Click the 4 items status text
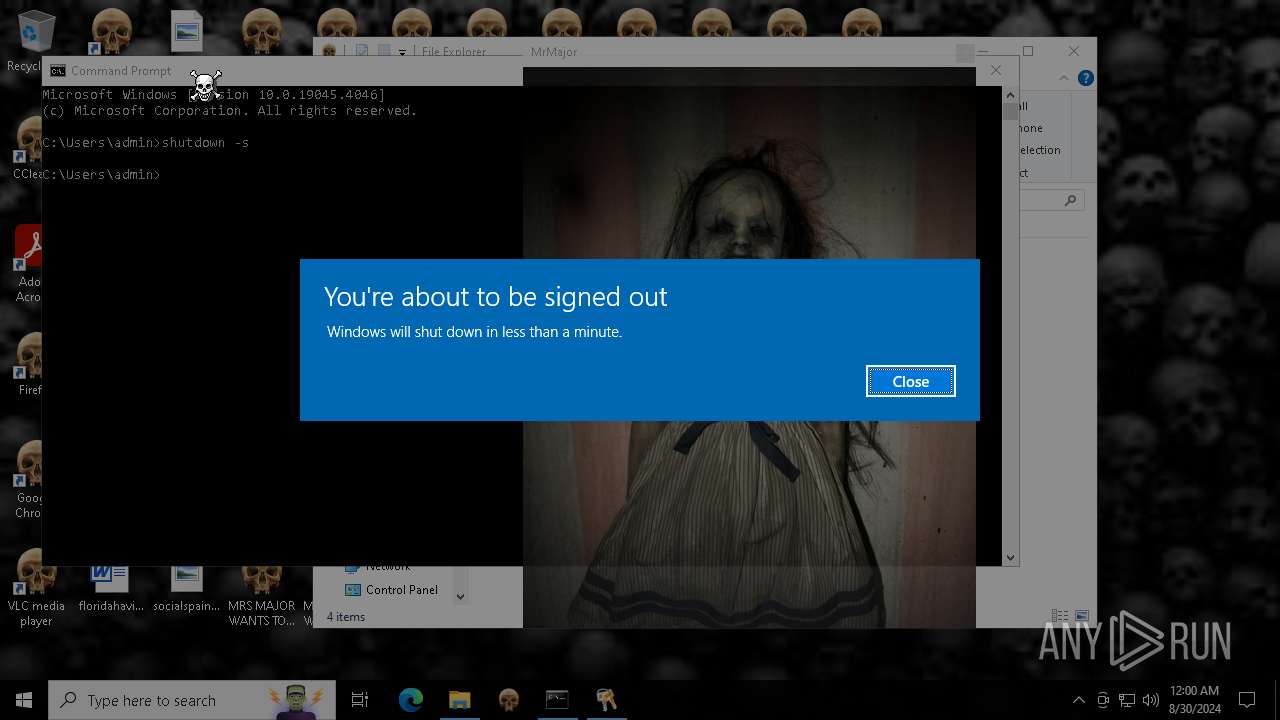 [346, 617]
